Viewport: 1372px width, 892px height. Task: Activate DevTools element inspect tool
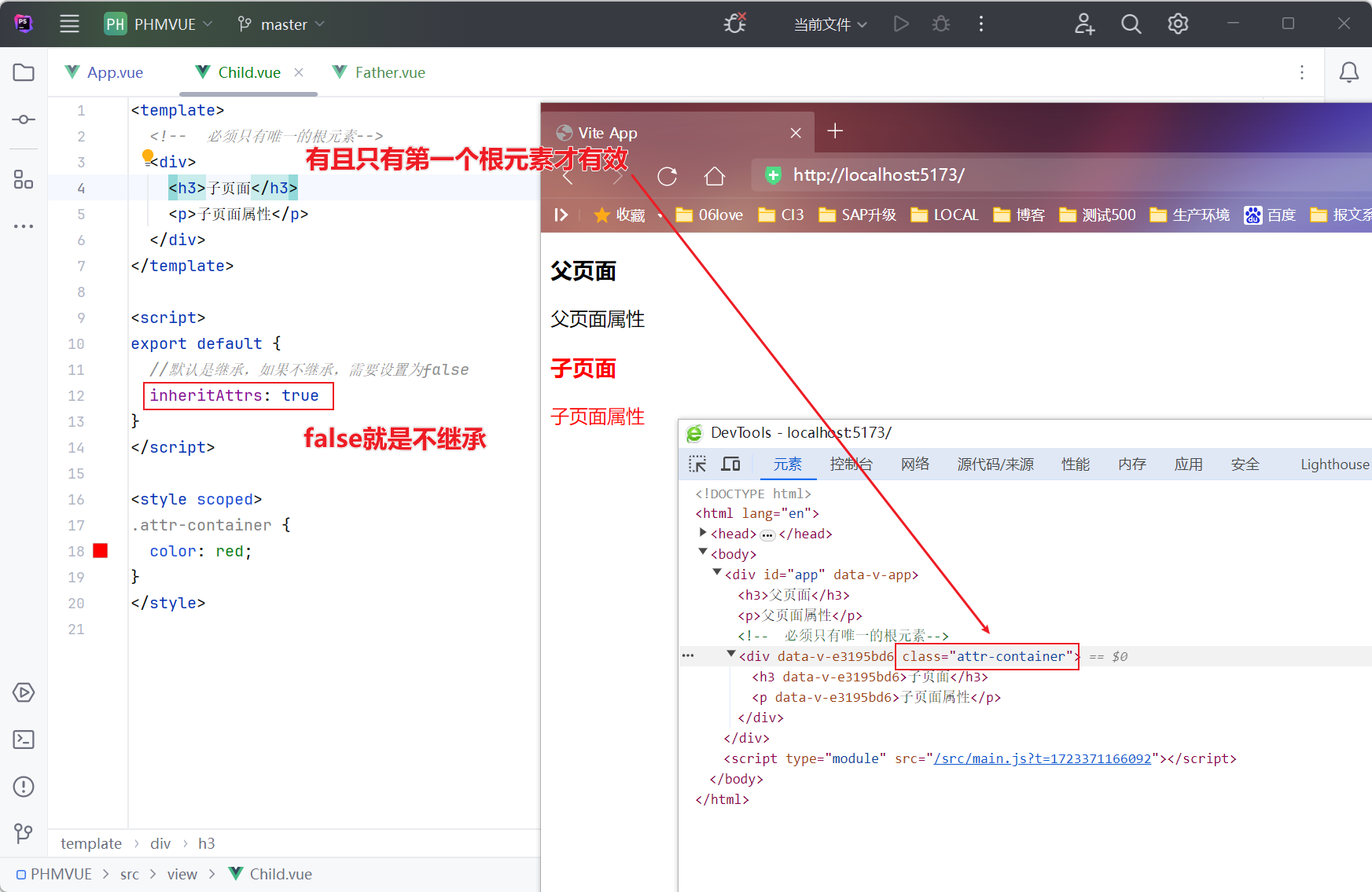(x=697, y=464)
